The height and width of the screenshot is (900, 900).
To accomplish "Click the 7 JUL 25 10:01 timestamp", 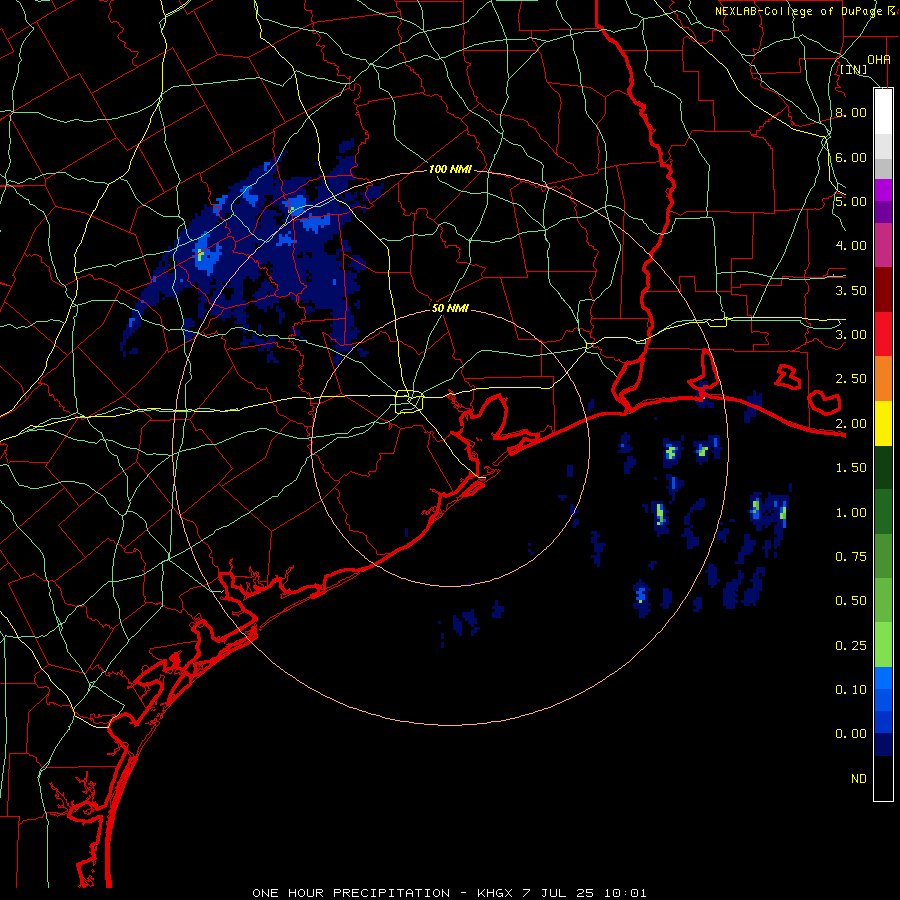I will coord(584,893).
